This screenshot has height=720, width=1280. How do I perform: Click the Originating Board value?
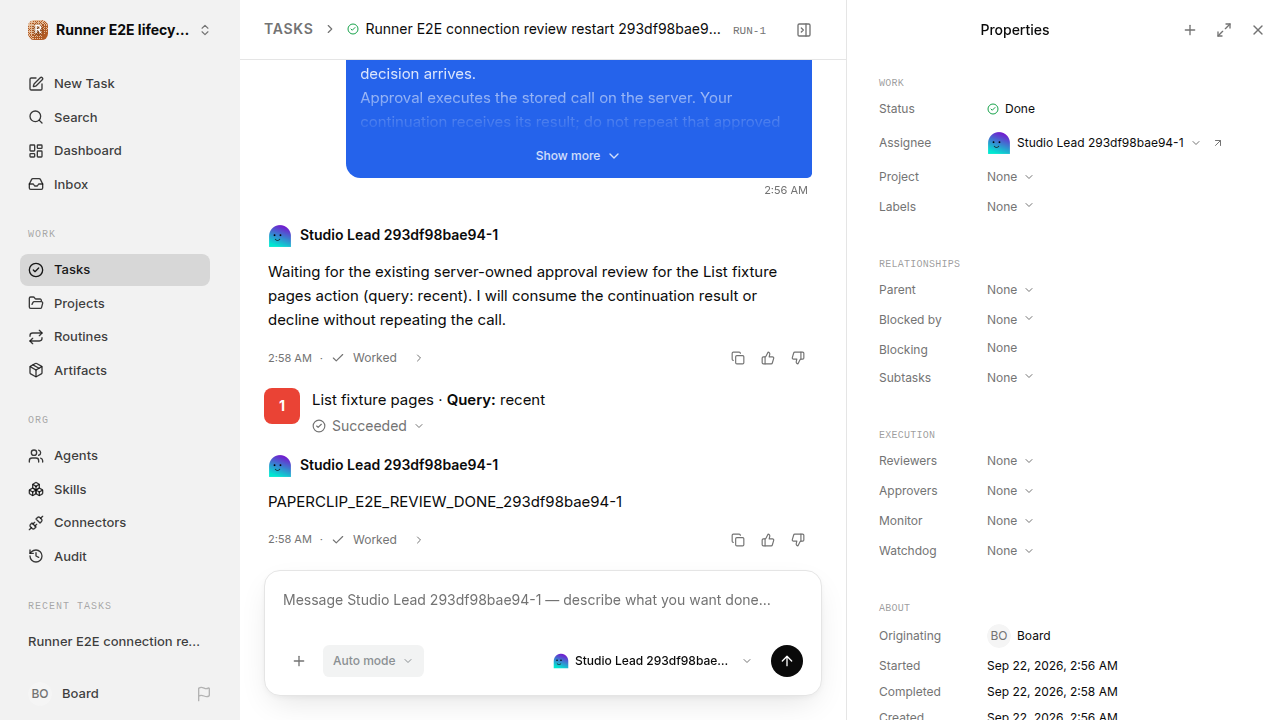click(x=1020, y=636)
